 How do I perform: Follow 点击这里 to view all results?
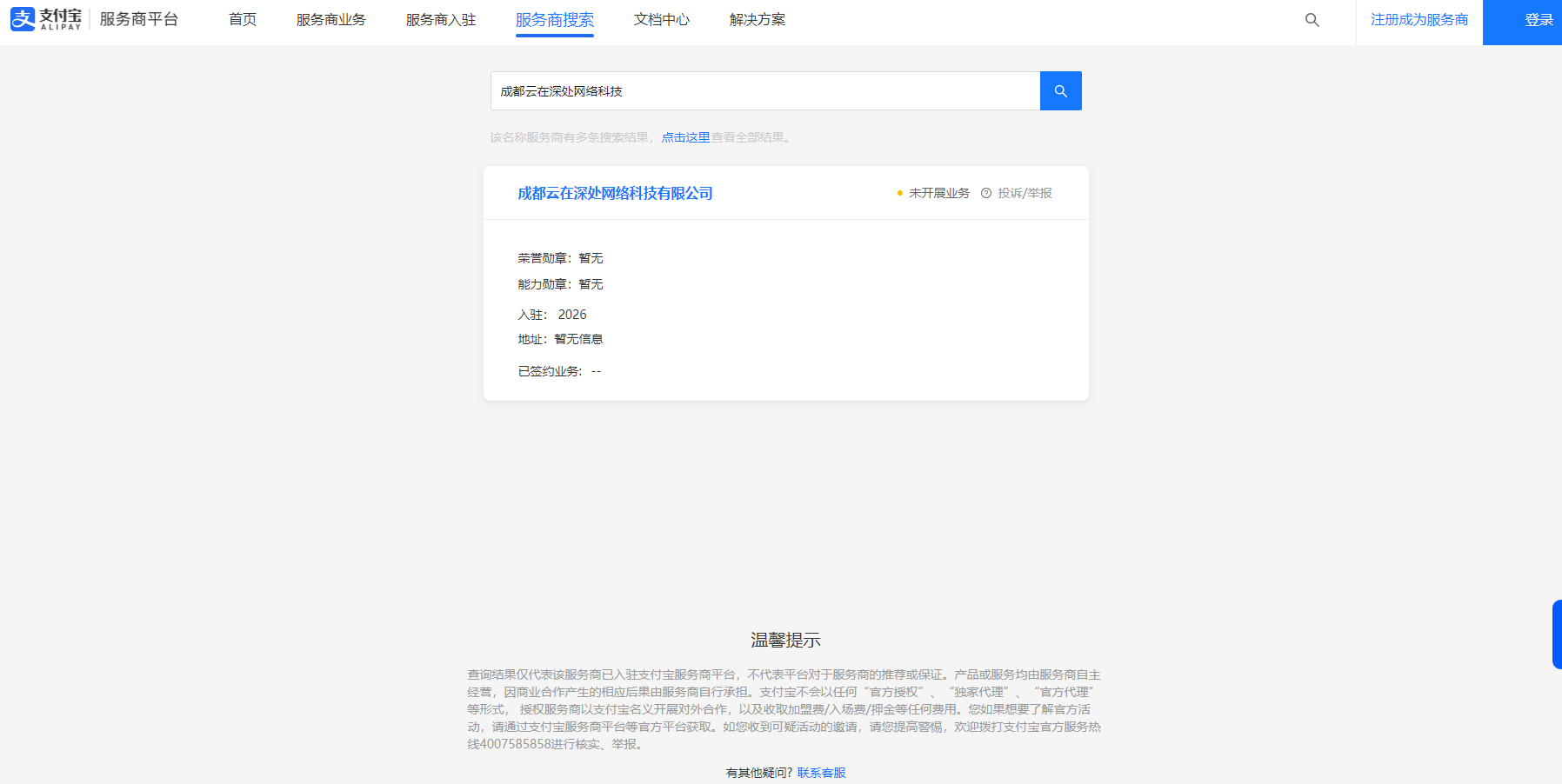pos(685,137)
